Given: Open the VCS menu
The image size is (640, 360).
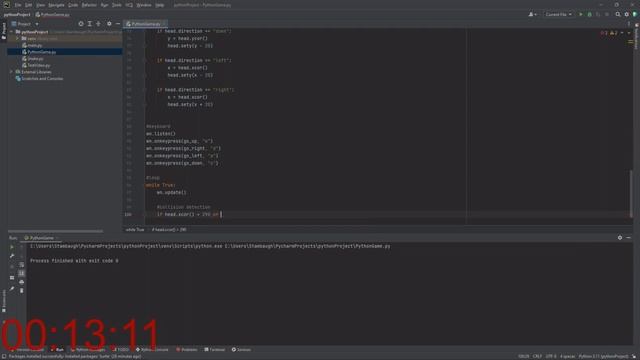Looking at the screenshot, I should point(129,5).
